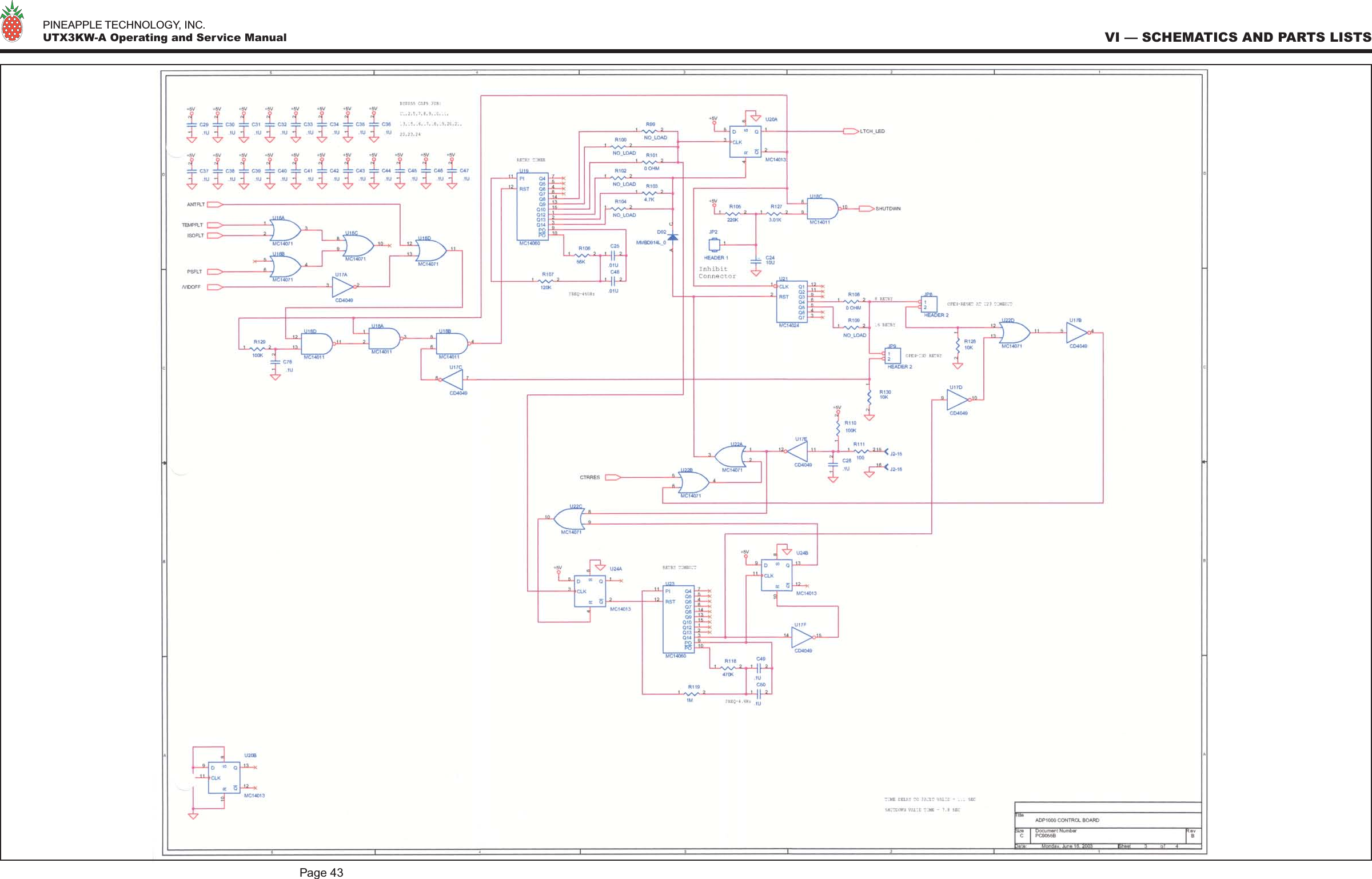The height and width of the screenshot is (879, 1372).
Task: Select the U22C OR gate symbol
Action: [x=571, y=519]
